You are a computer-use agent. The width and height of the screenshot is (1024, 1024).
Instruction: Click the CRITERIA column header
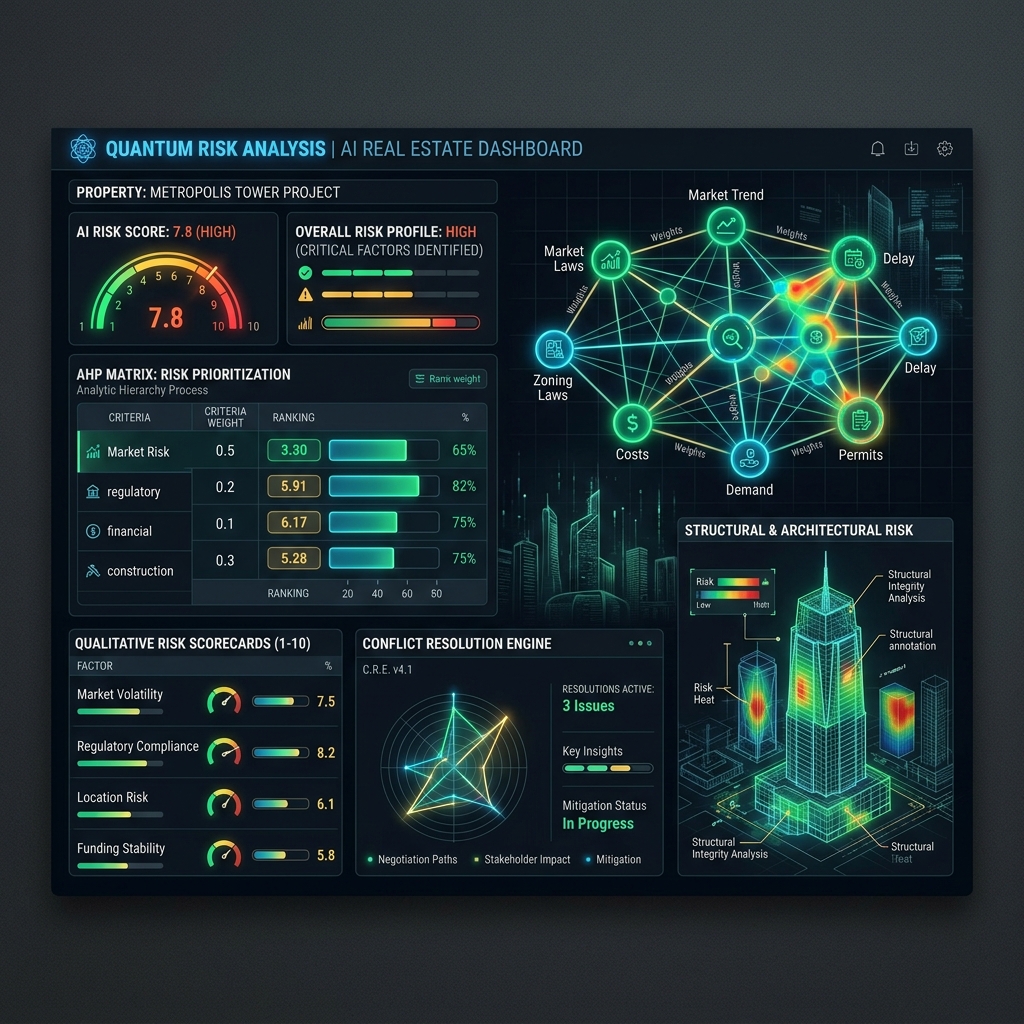coord(129,417)
